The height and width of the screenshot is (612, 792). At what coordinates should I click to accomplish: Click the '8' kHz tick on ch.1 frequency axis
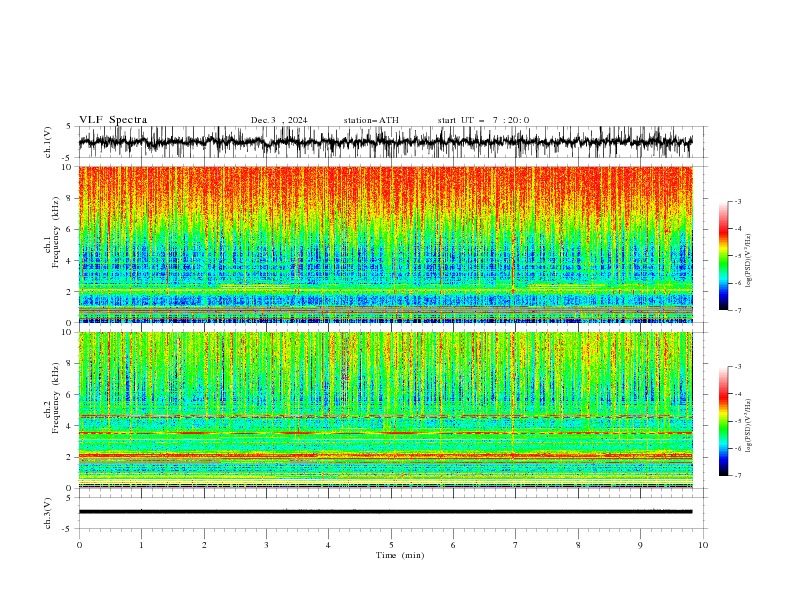(70, 198)
